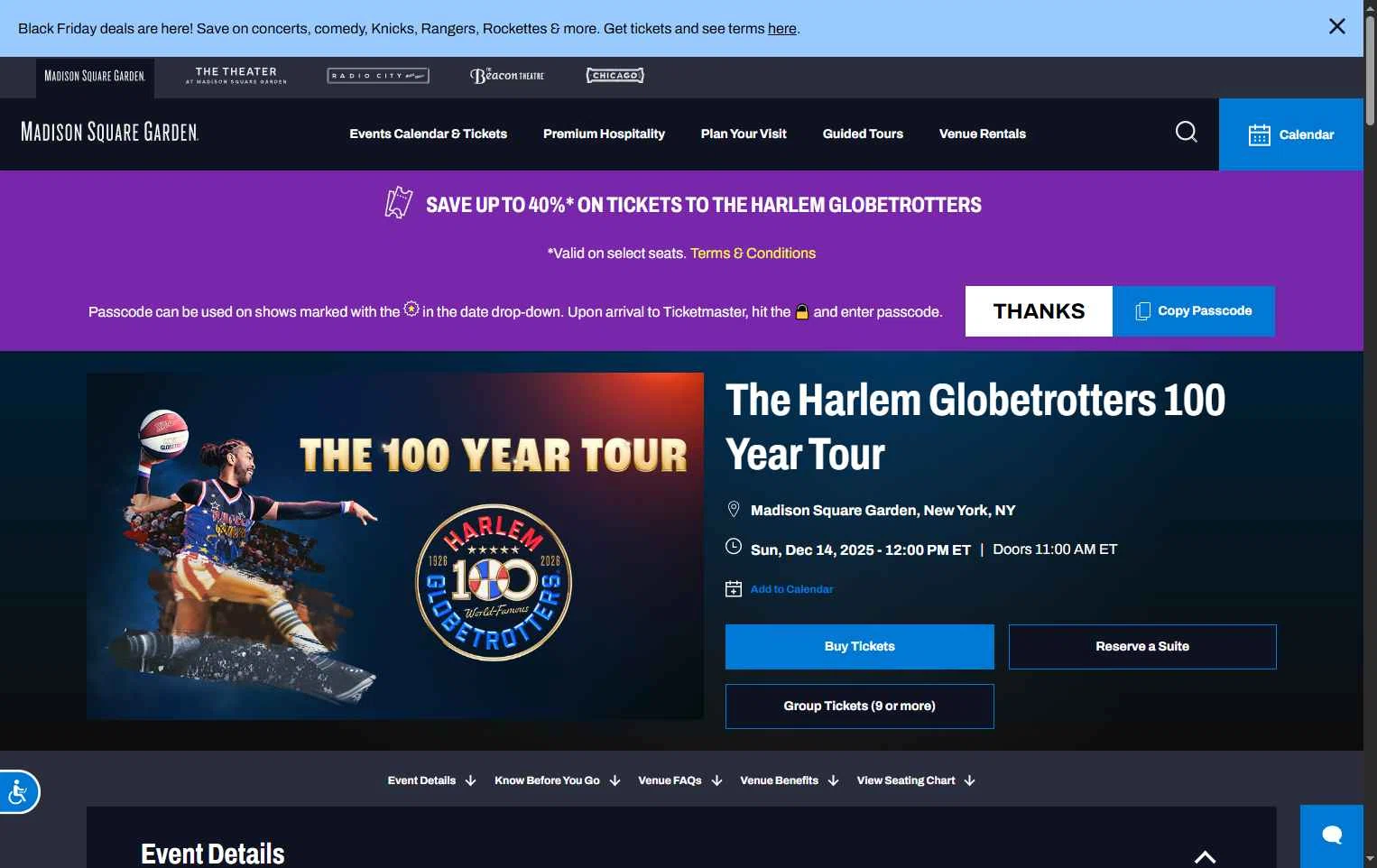Click the ticket icon in the promo banner
Viewport: 1377px width, 868px height.
pos(399,203)
